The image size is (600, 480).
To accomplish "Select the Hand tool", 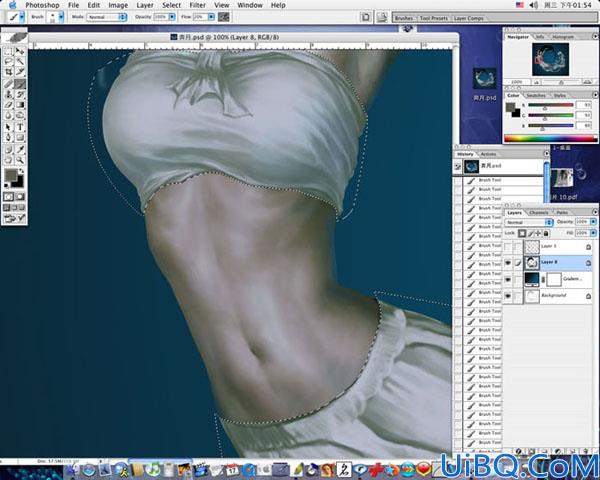I will pos(8,160).
